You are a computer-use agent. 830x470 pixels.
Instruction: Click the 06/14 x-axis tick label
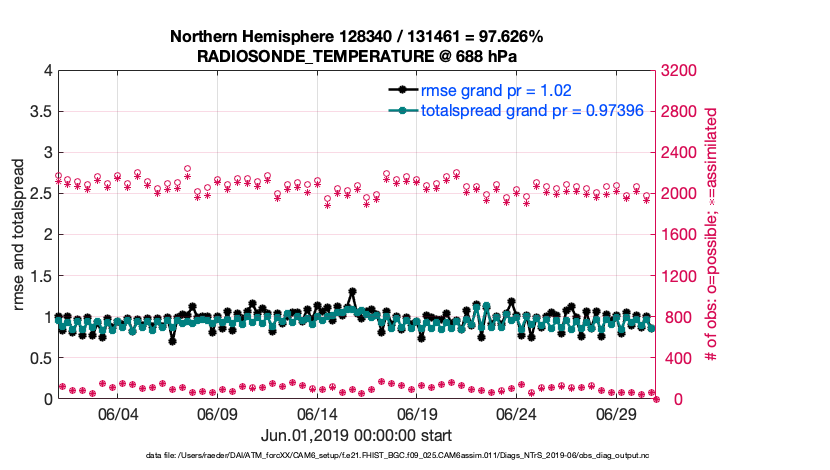pos(317,414)
